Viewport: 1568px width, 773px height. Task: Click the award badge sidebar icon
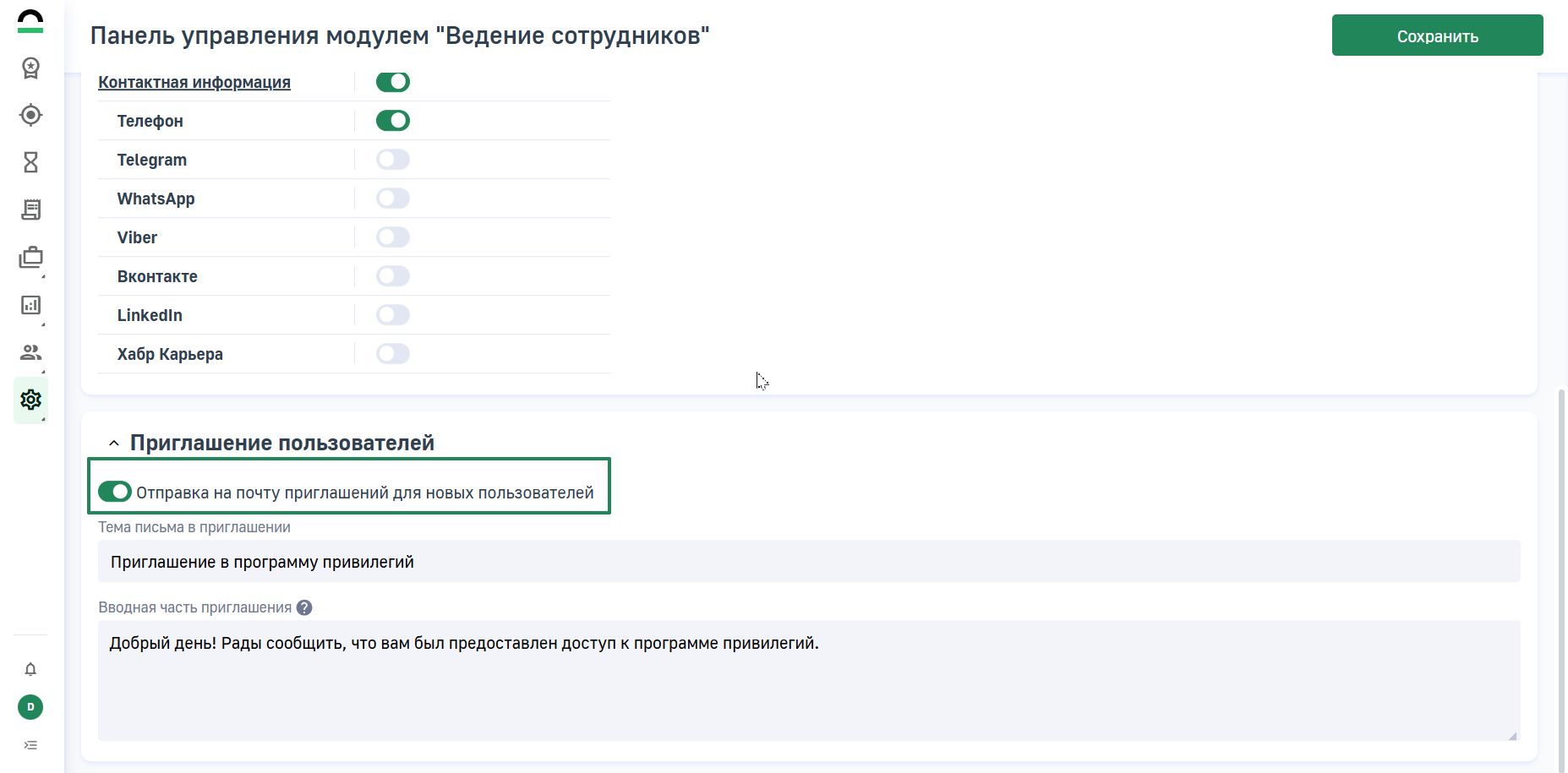tap(30, 68)
